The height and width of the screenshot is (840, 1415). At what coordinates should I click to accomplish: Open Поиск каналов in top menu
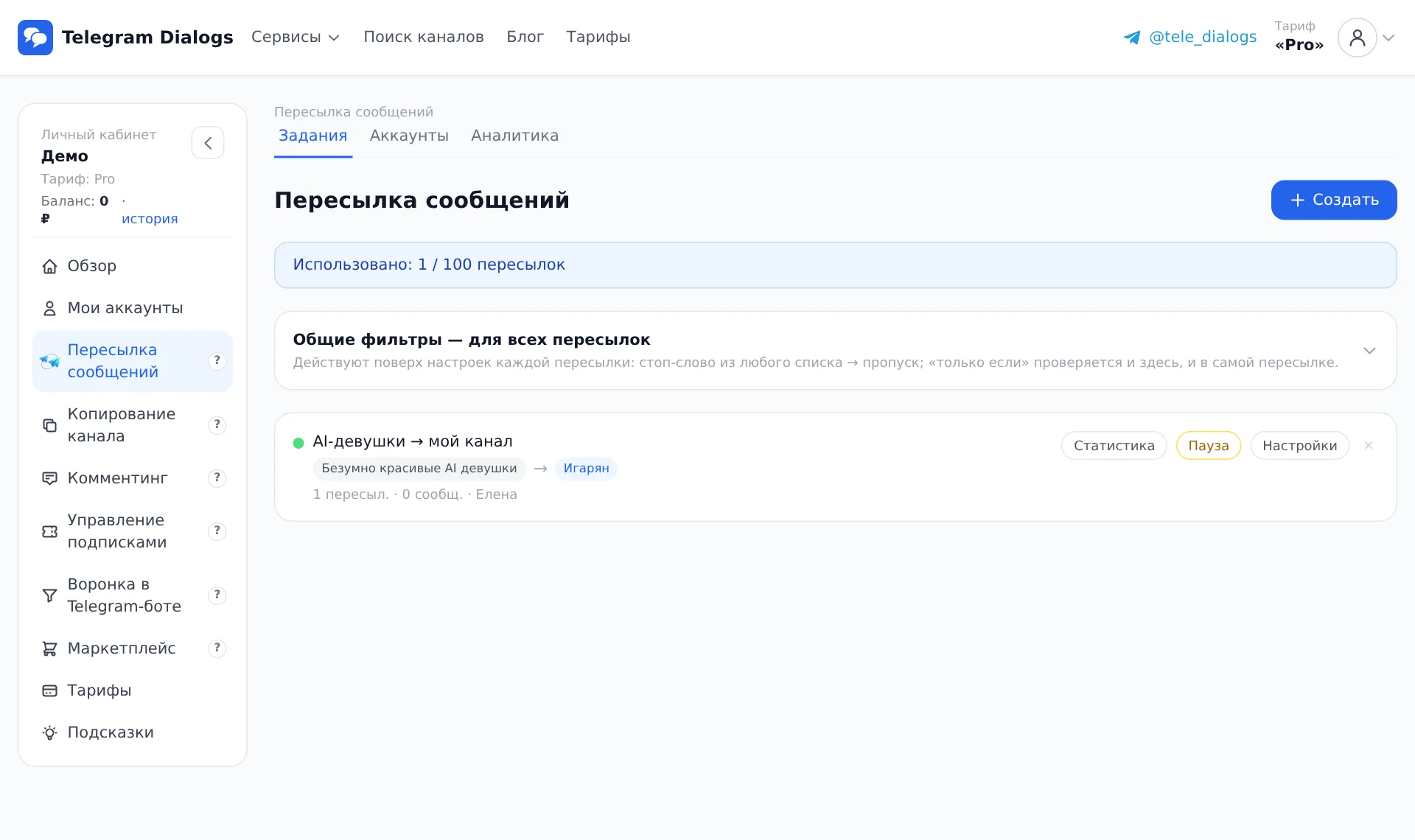424,37
